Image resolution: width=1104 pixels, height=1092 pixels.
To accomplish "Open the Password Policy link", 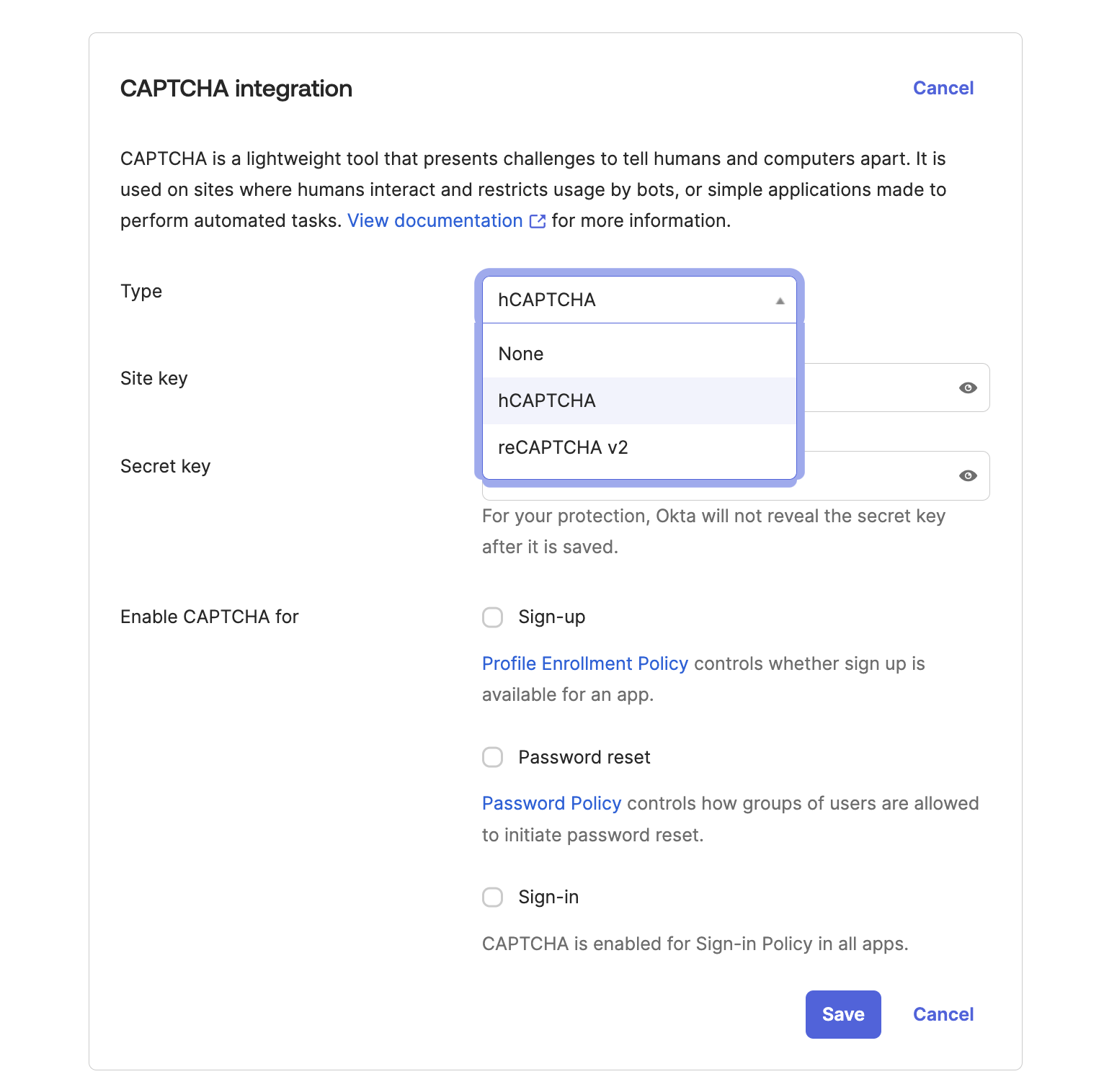I will click(x=551, y=803).
